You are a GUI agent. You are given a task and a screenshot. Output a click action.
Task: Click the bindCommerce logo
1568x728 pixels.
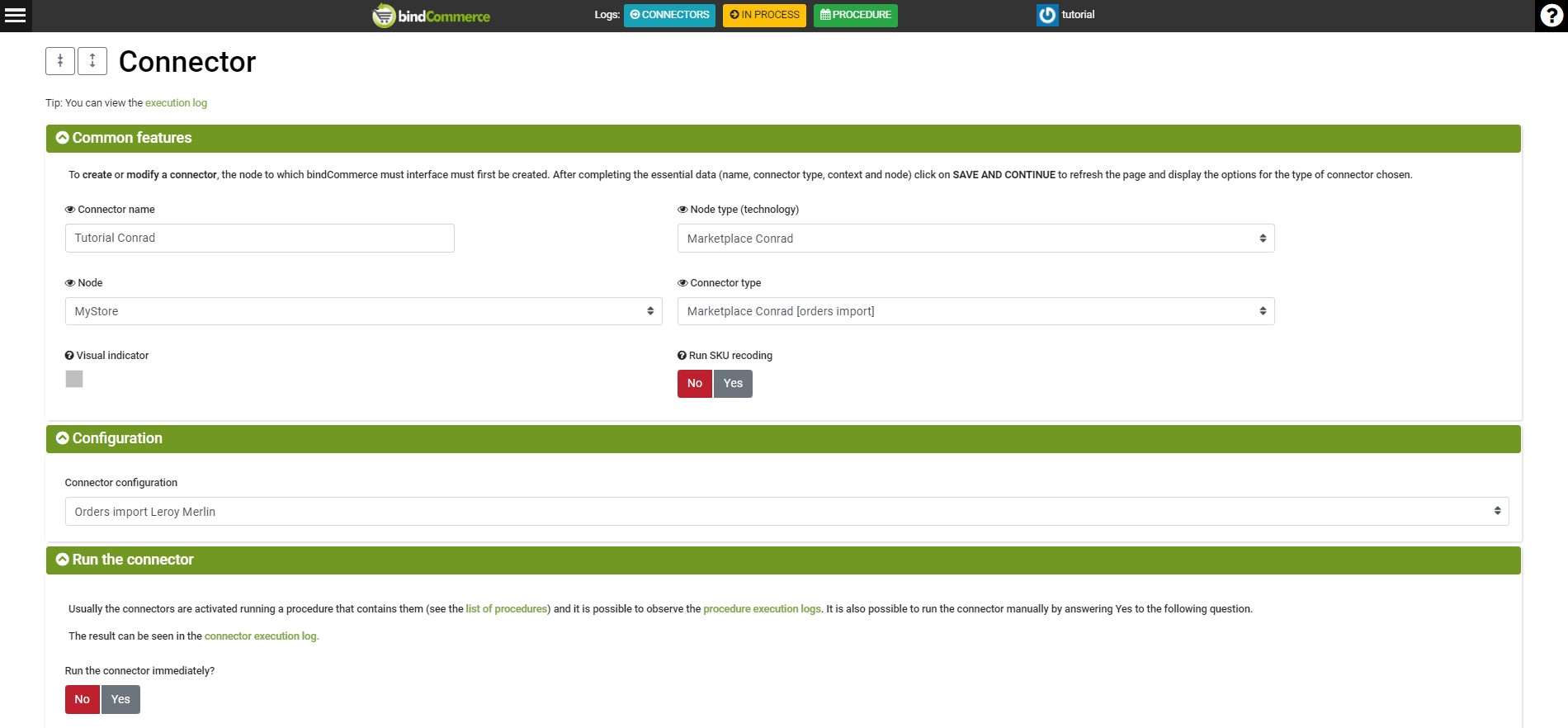(431, 16)
